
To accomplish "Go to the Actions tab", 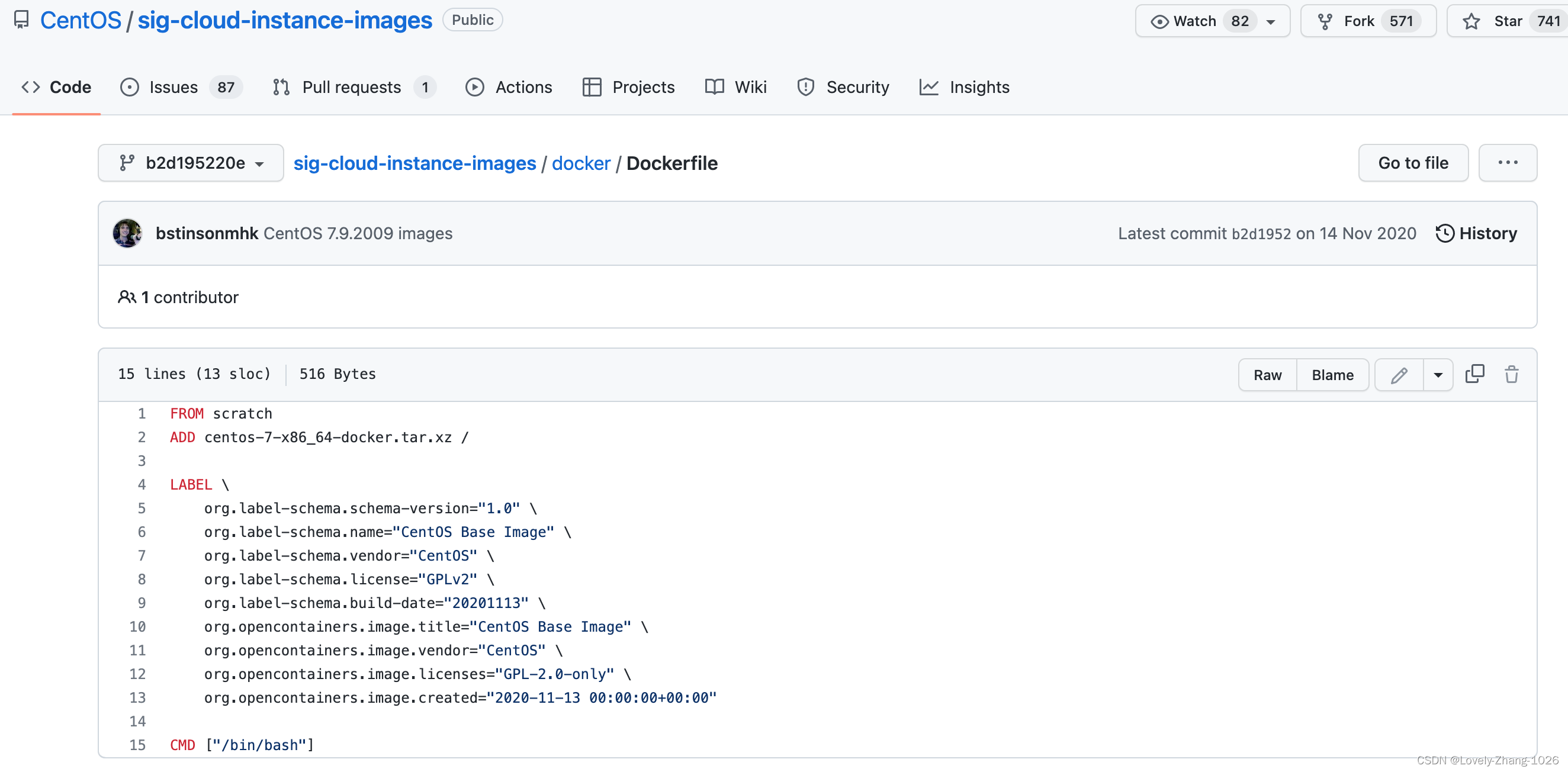I will pos(508,87).
